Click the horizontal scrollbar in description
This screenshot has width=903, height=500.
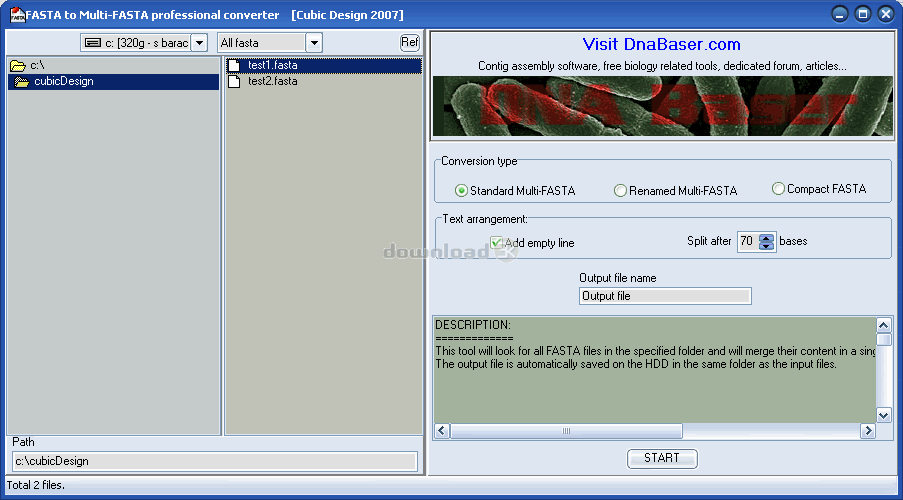coord(566,431)
